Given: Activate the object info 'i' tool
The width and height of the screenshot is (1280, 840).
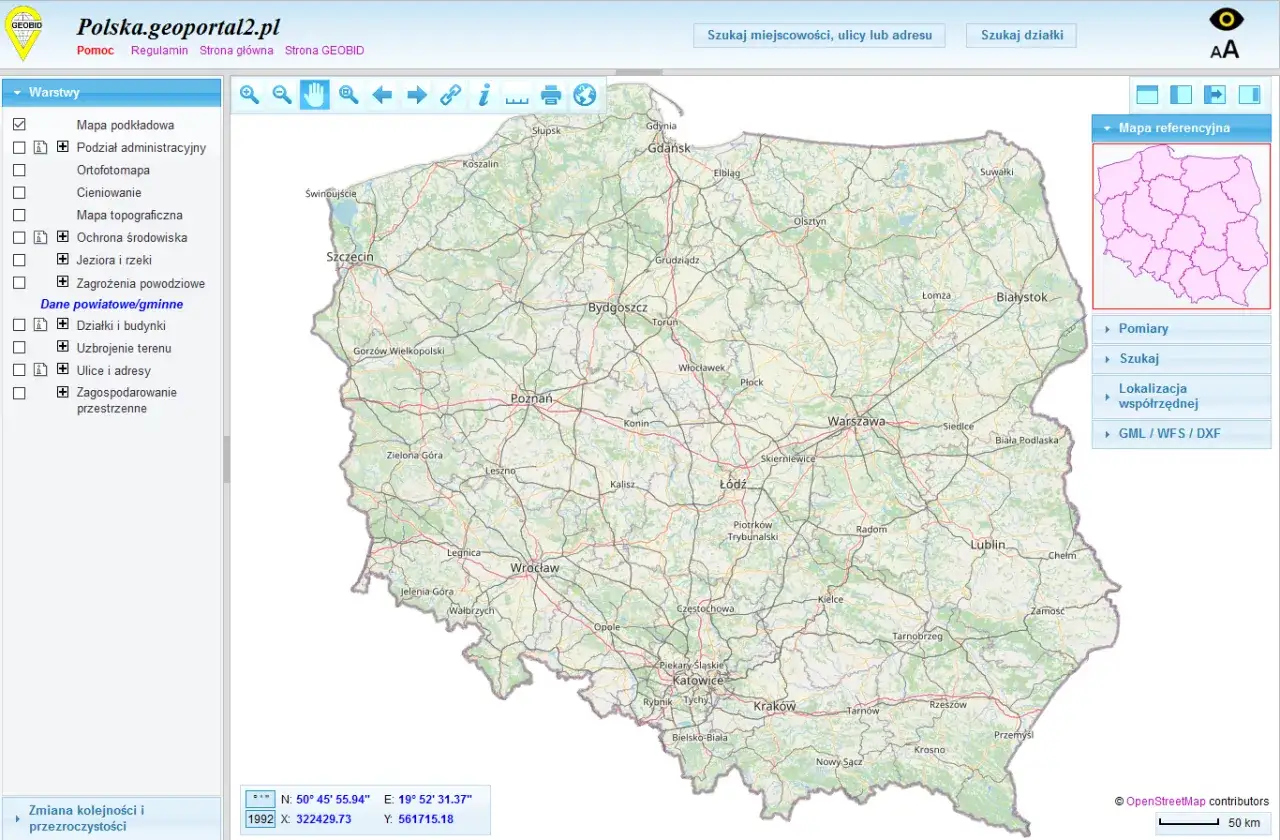Looking at the screenshot, I should tap(484, 95).
